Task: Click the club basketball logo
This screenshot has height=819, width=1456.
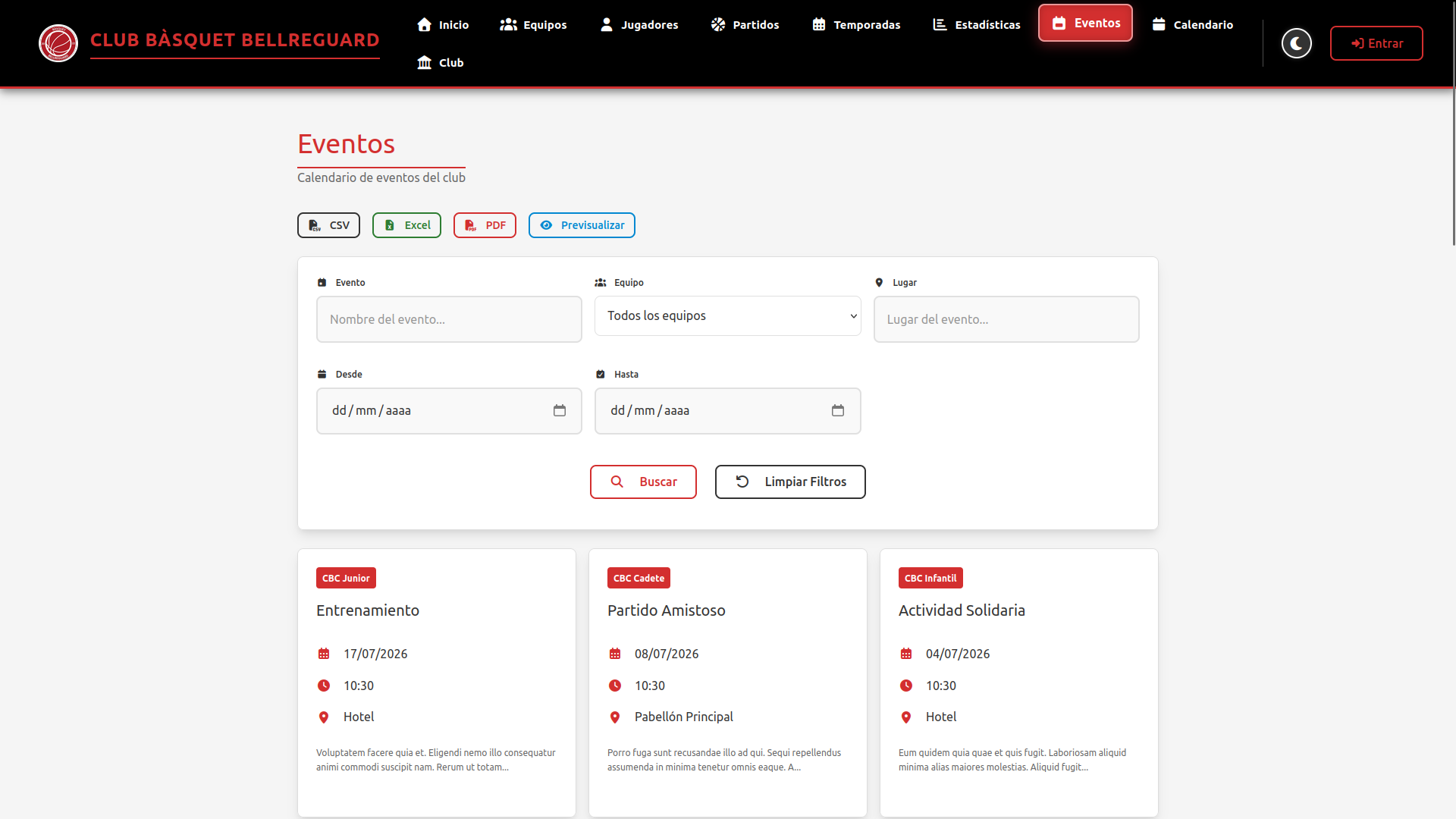Action: [58, 43]
